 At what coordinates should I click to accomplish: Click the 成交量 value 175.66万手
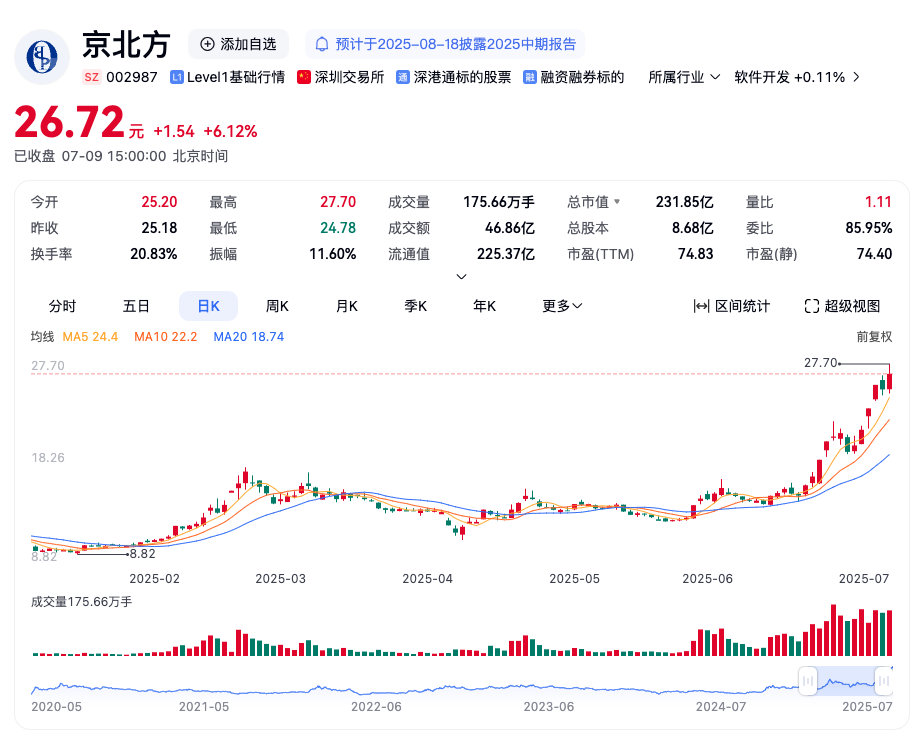499,202
